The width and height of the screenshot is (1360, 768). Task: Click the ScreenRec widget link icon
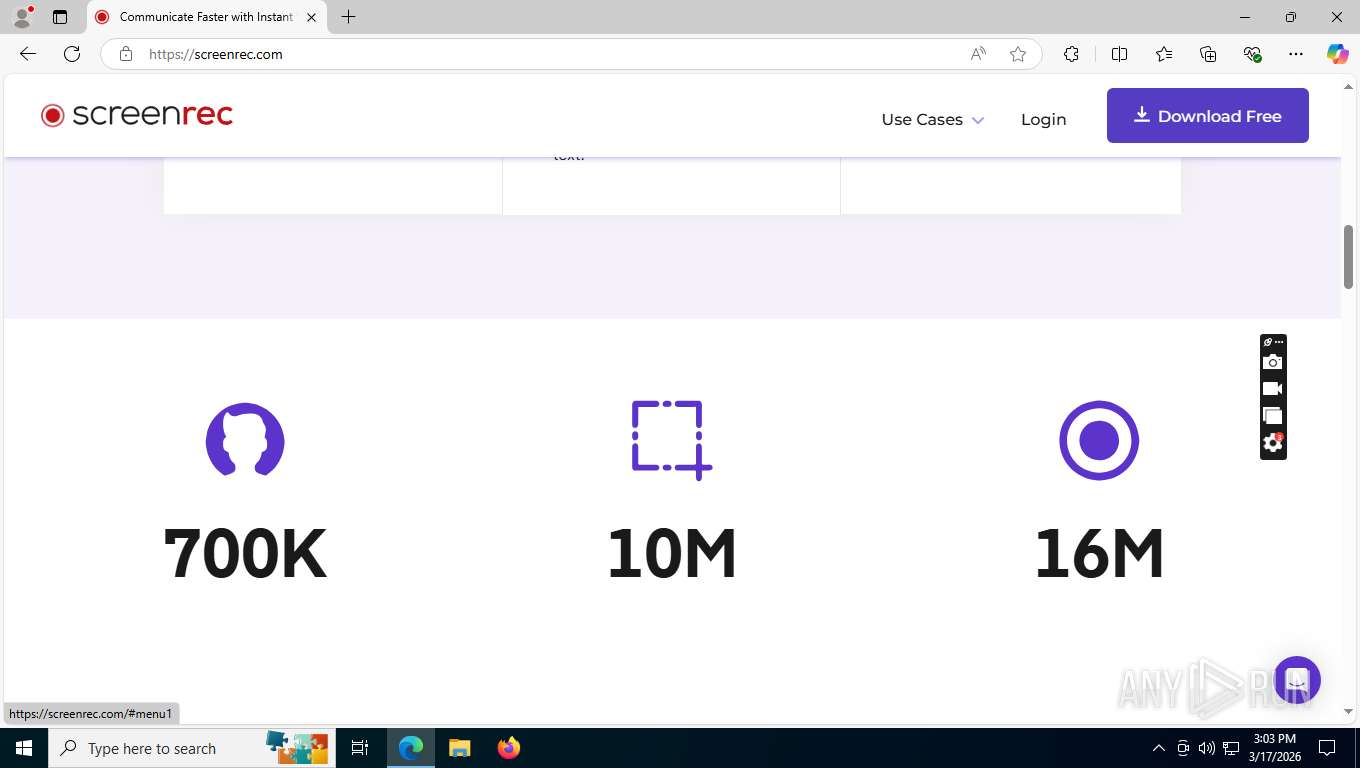[x=1267, y=342]
